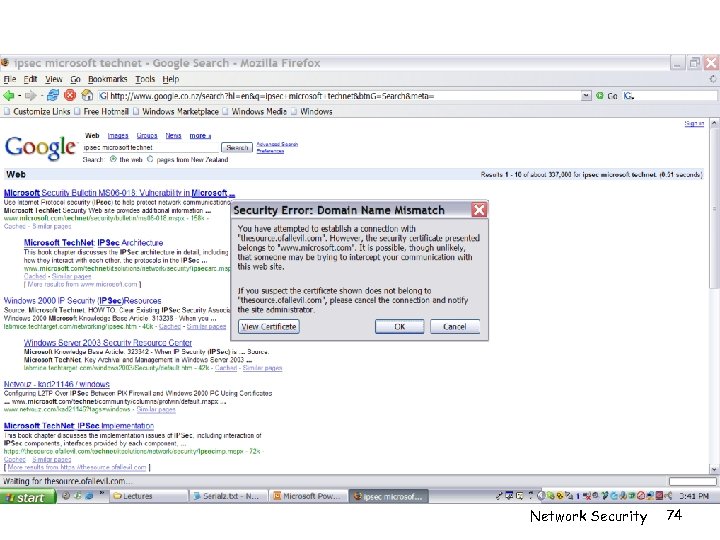
Task: Open Free Hotmail bookmark
Action: coord(101,111)
